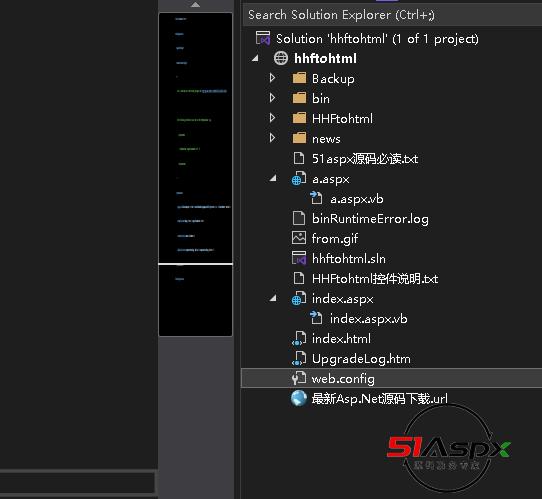The width and height of the screenshot is (542, 499).
Task: Click the from.gif image icon
Action: [x=299, y=238]
